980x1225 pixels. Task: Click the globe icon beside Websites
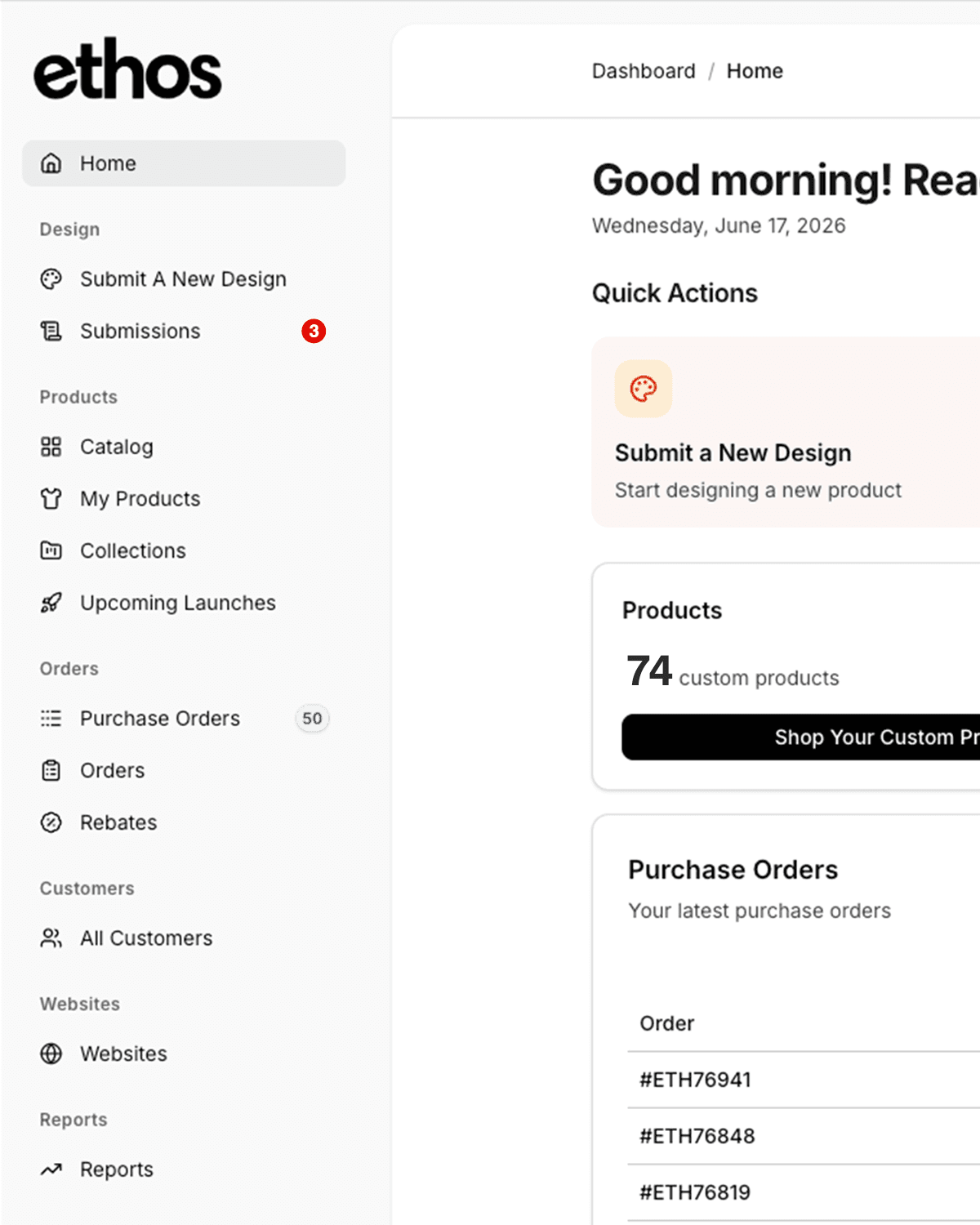pyautogui.click(x=51, y=1053)
